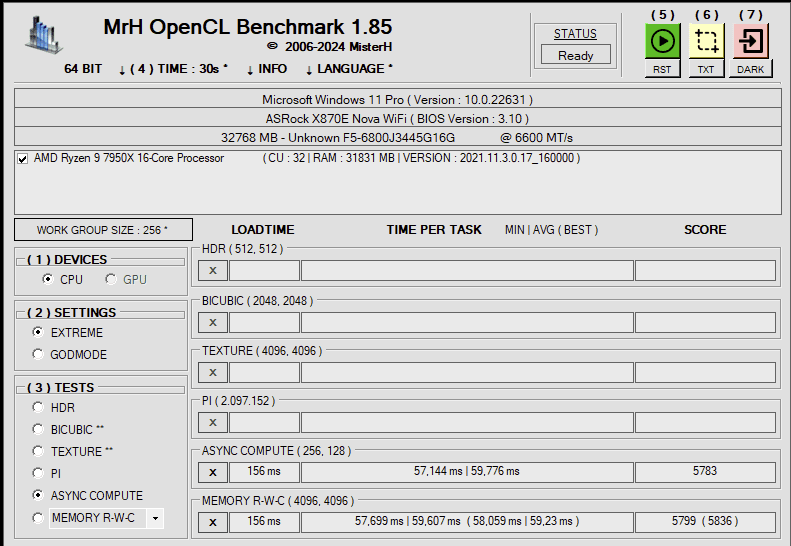Viewport: 791px width, 546px height.
Task: Select EXTREME settings radio button
Action: [x=38, y=332]
